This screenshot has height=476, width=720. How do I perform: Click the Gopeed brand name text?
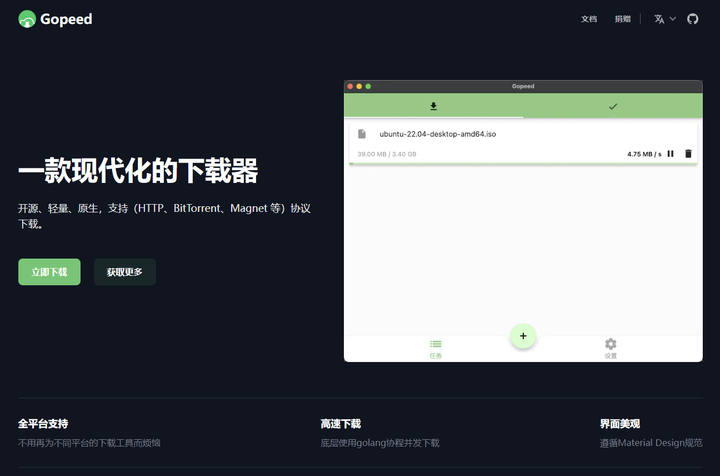(66, 19)
